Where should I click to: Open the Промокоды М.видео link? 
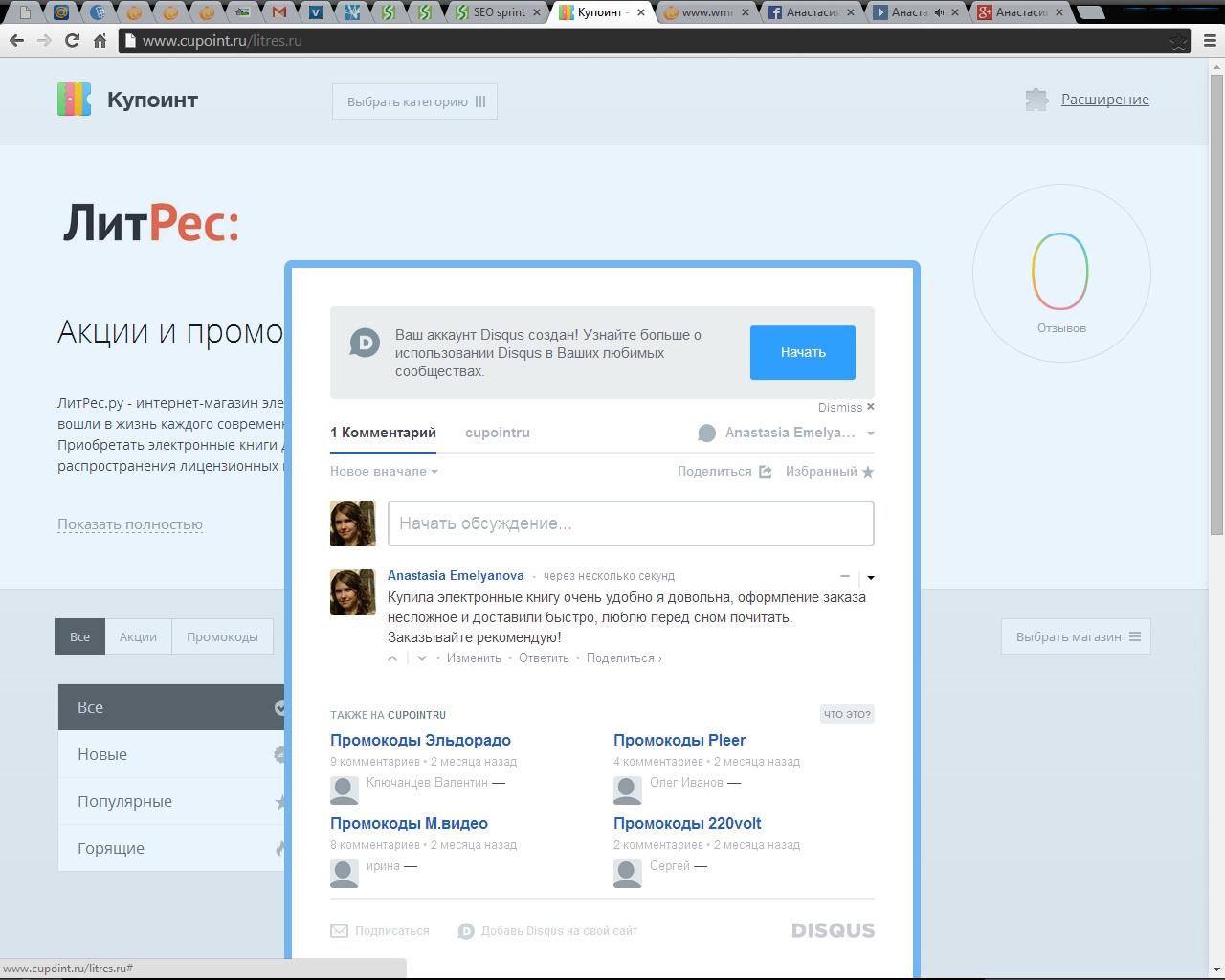coord(409,823)
